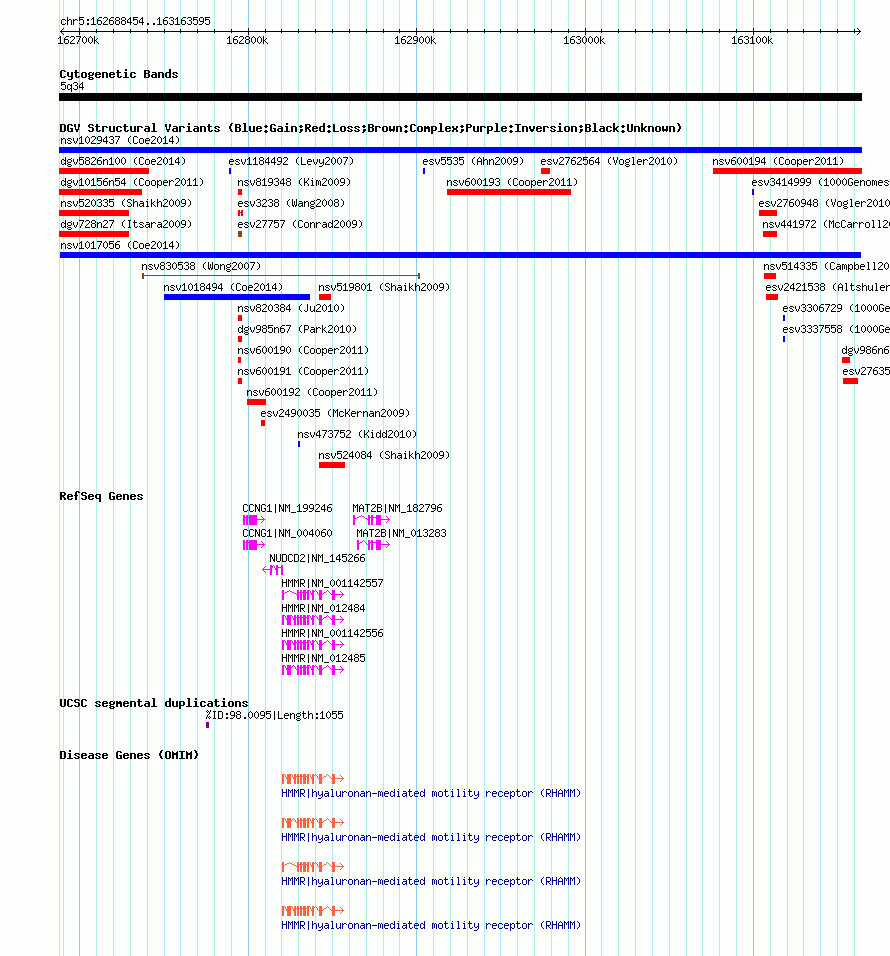Open variant nsv1029437 (Coe2014) label
This screenshot has width=890, height=956.
tap(120, 140)
